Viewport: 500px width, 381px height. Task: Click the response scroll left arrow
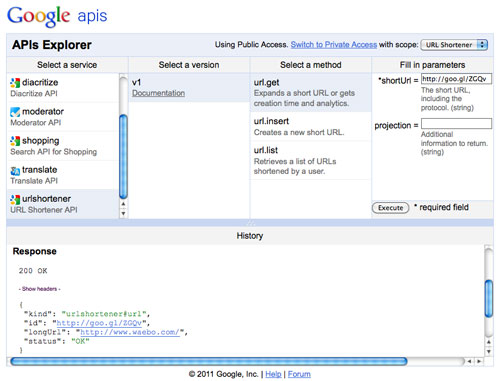click(x=469, y=361)
